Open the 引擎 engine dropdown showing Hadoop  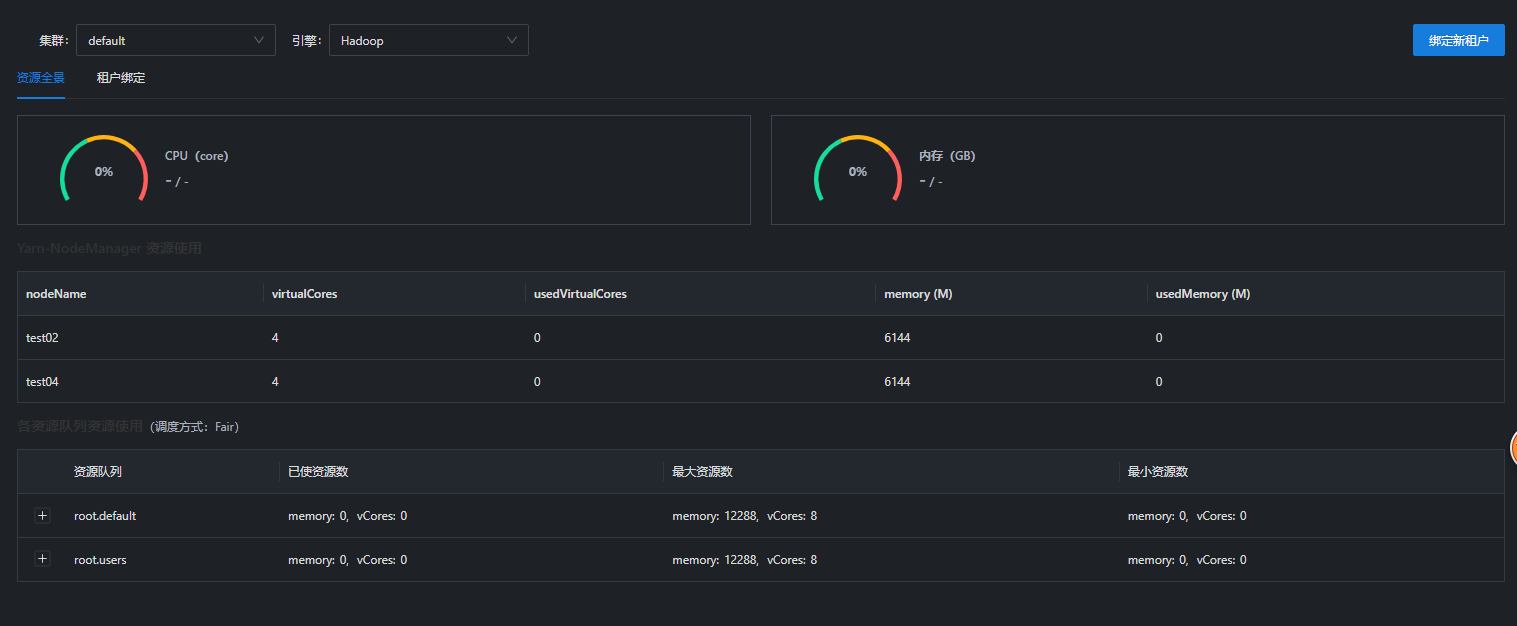pyautogui.click(x=429, y=40)
